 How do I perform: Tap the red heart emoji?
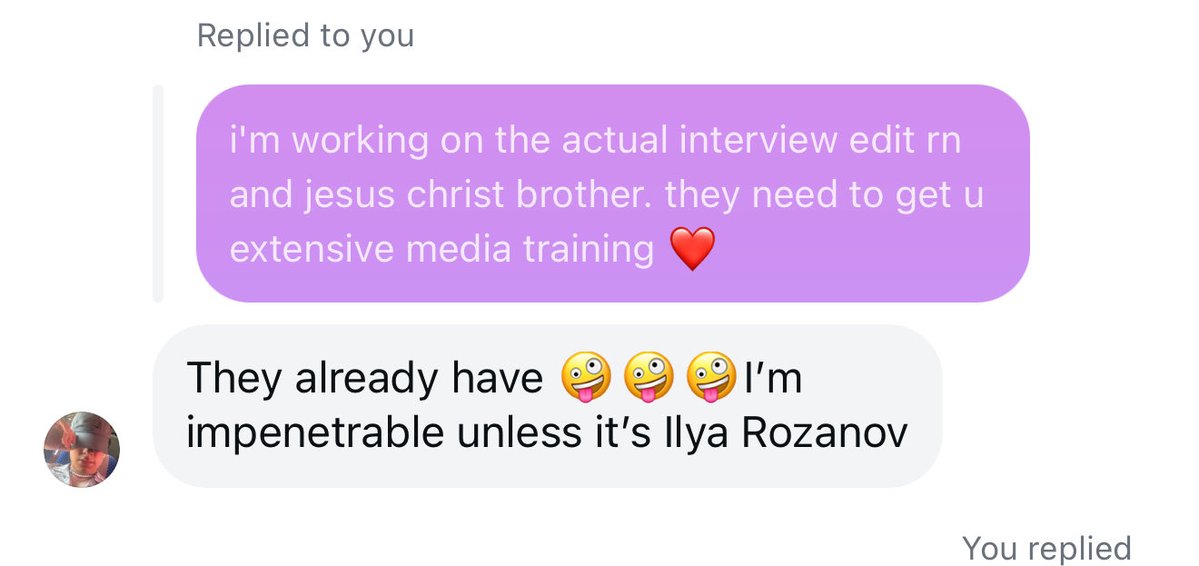693,249
